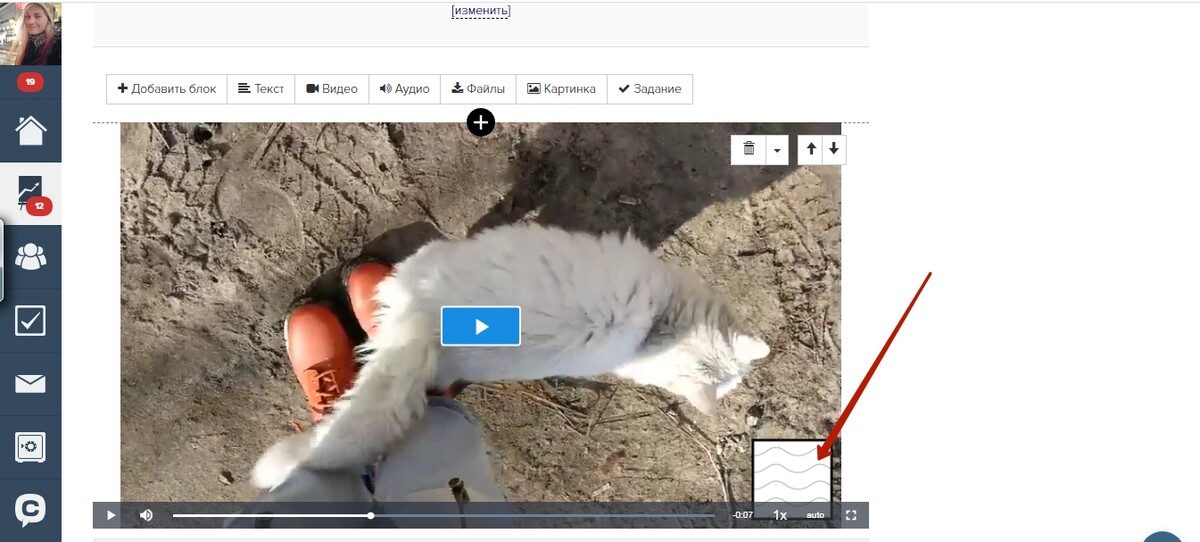Image resolution: width=1200 pixels, height=542 pixels.
Task: Add an Аудио block
Action: (405, 89)
